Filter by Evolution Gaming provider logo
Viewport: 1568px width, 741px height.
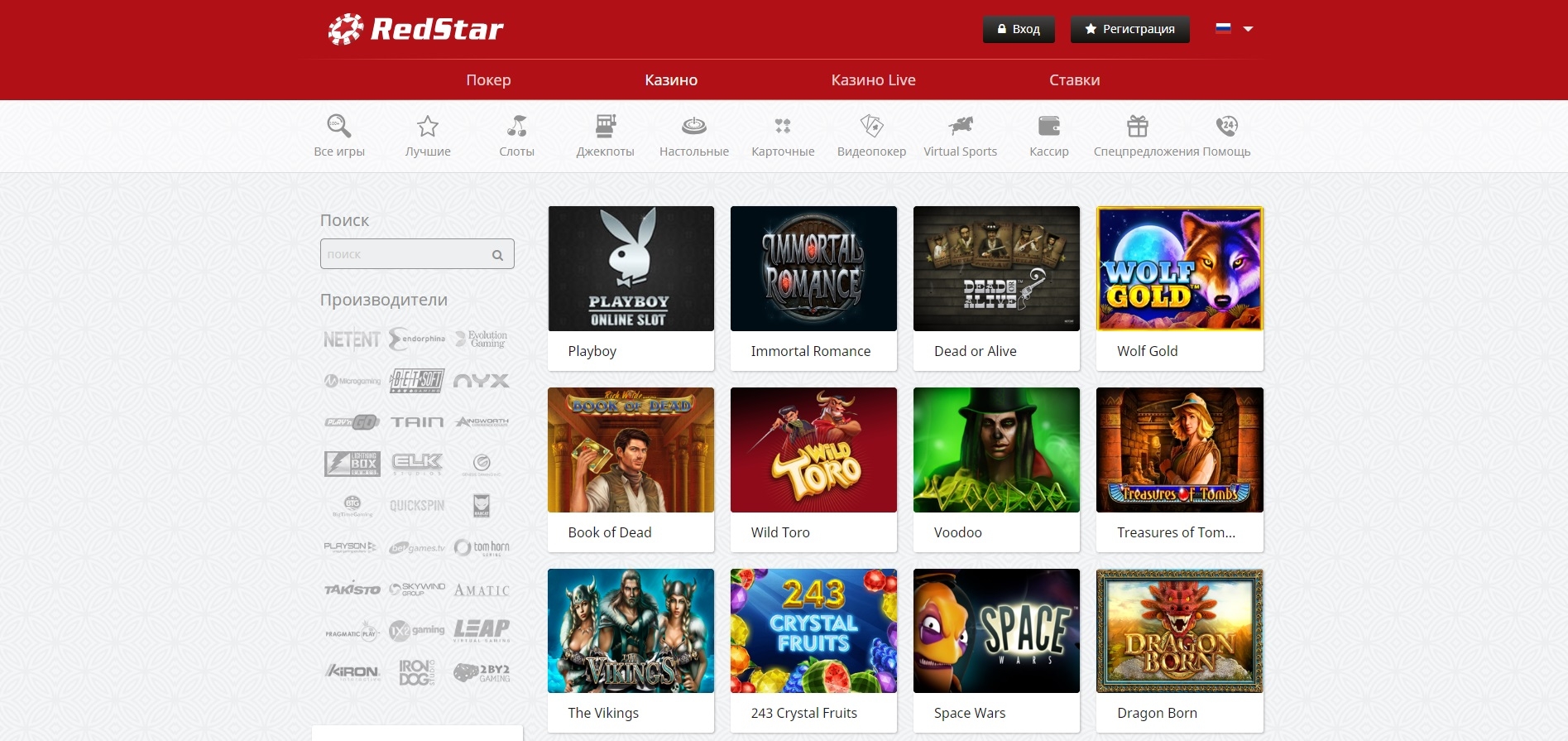pyautogui.click(x=482, y=339)
